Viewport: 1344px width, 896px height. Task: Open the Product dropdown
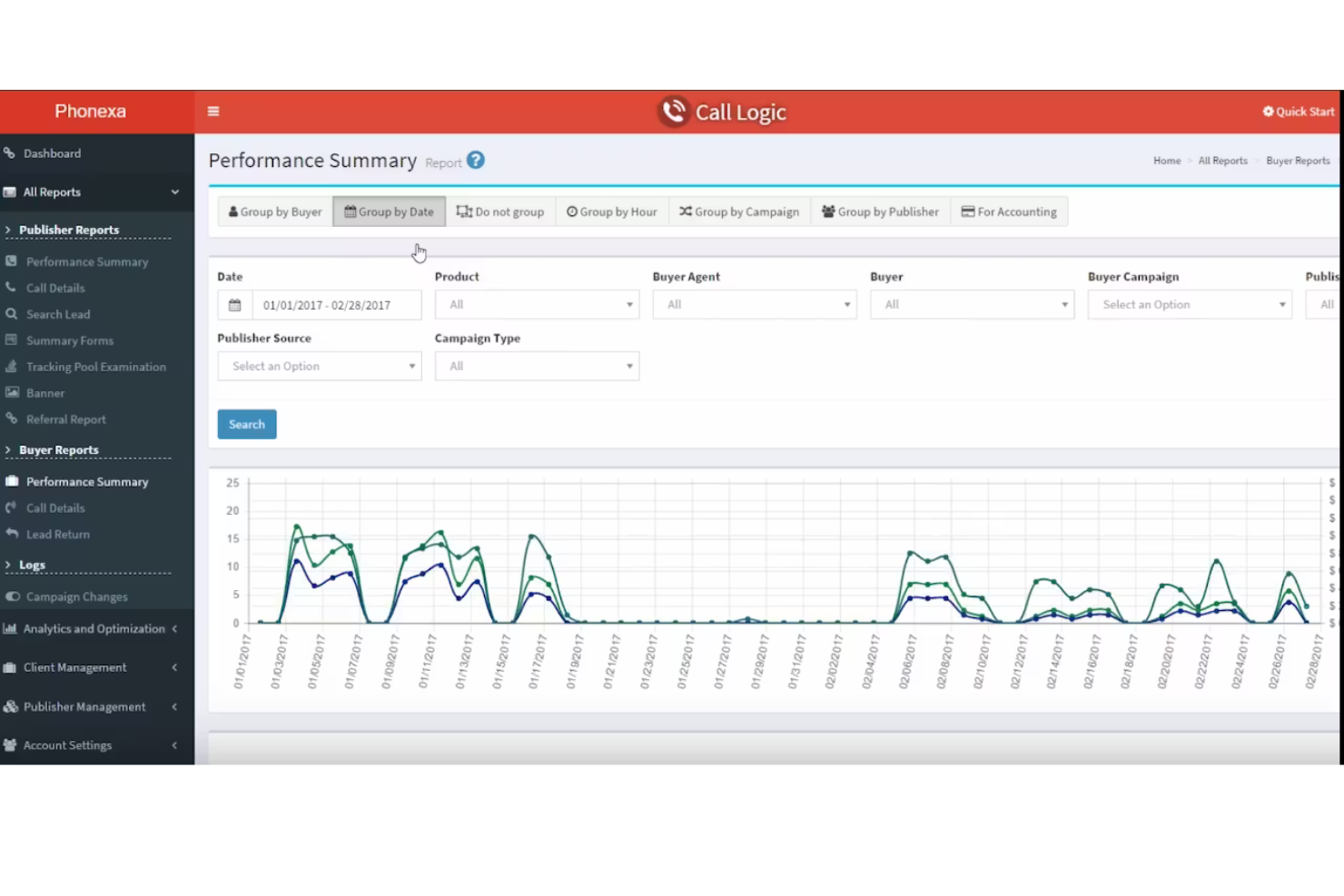click(x=537, y=305)
